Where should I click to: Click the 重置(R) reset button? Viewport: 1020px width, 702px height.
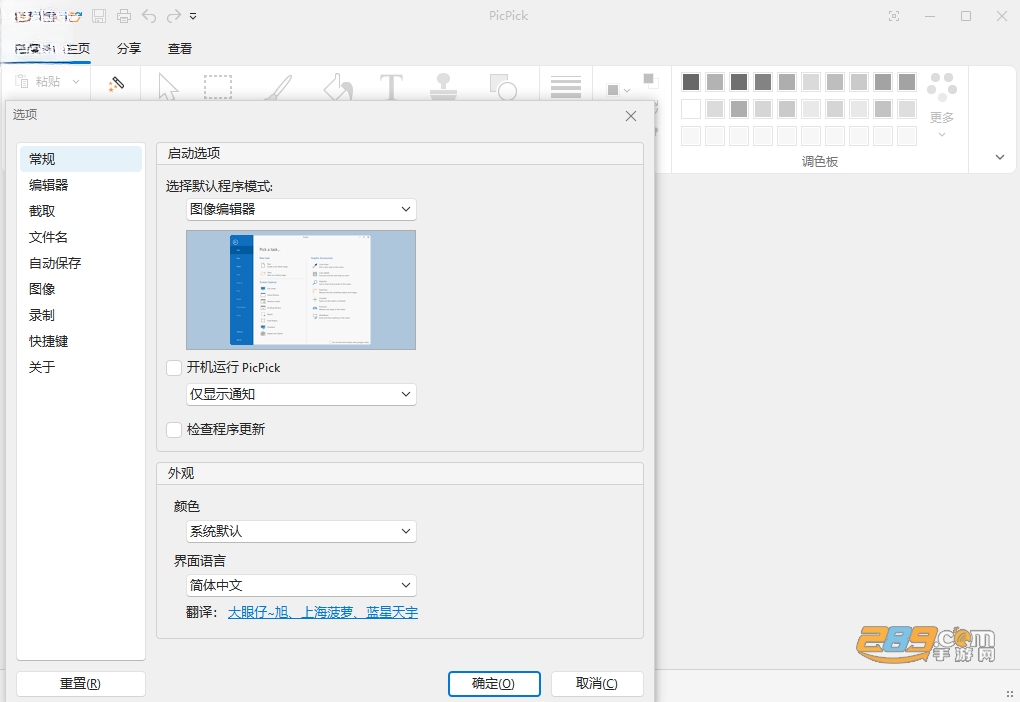(81, 683)
